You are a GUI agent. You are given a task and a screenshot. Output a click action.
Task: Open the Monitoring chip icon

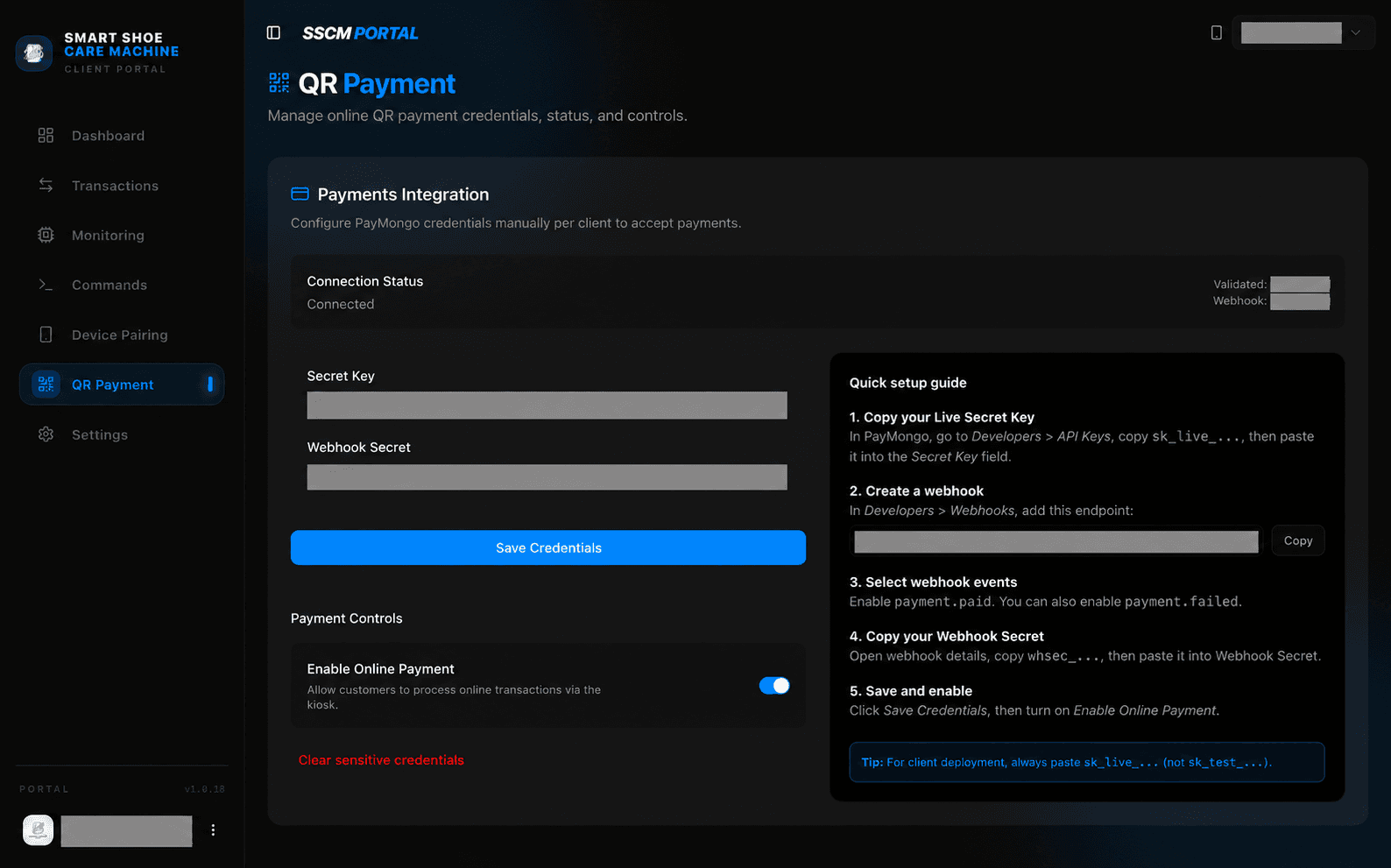point(46,235)
